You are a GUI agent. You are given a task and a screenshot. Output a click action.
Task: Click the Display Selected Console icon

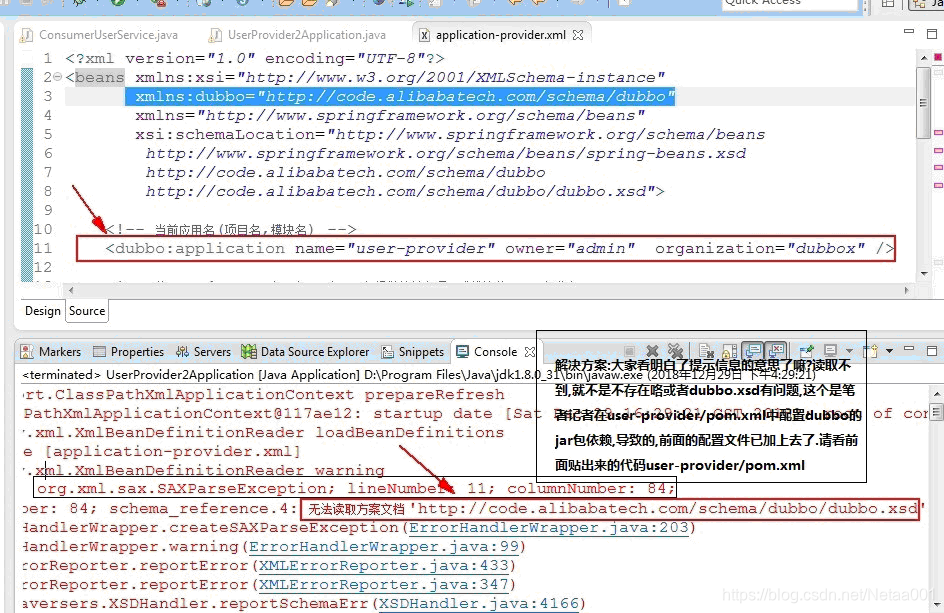pos(831,350)
